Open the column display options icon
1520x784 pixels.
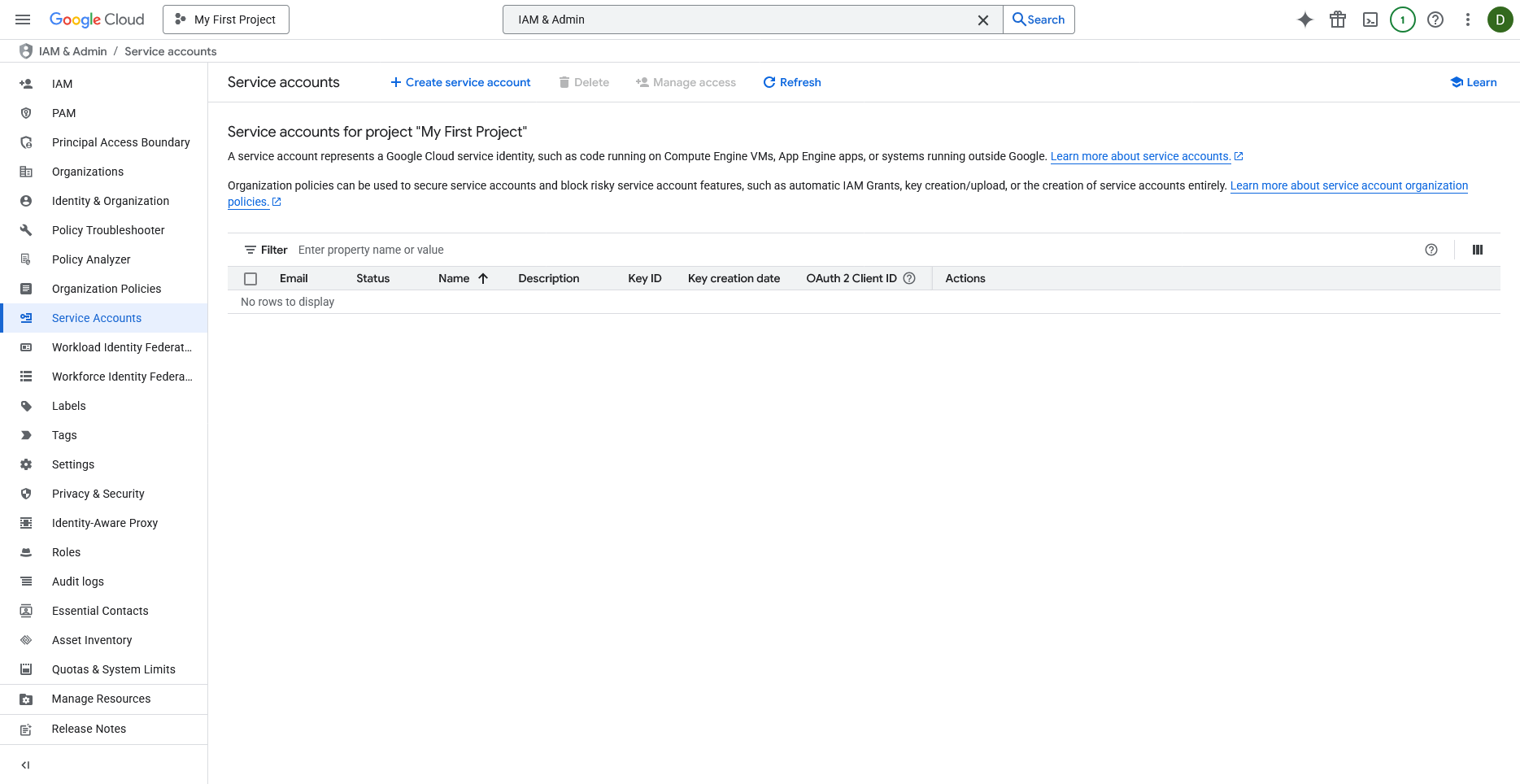point(1478,250)
